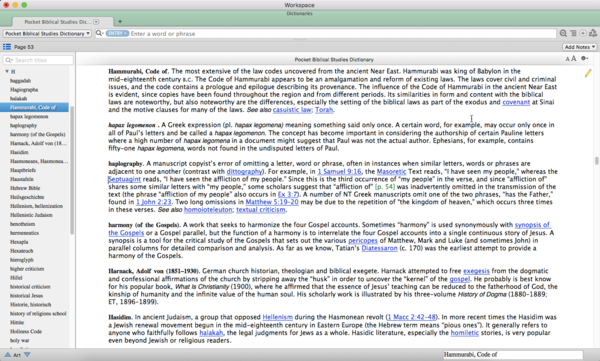Click the list details icon beside search

pos(573,33)
